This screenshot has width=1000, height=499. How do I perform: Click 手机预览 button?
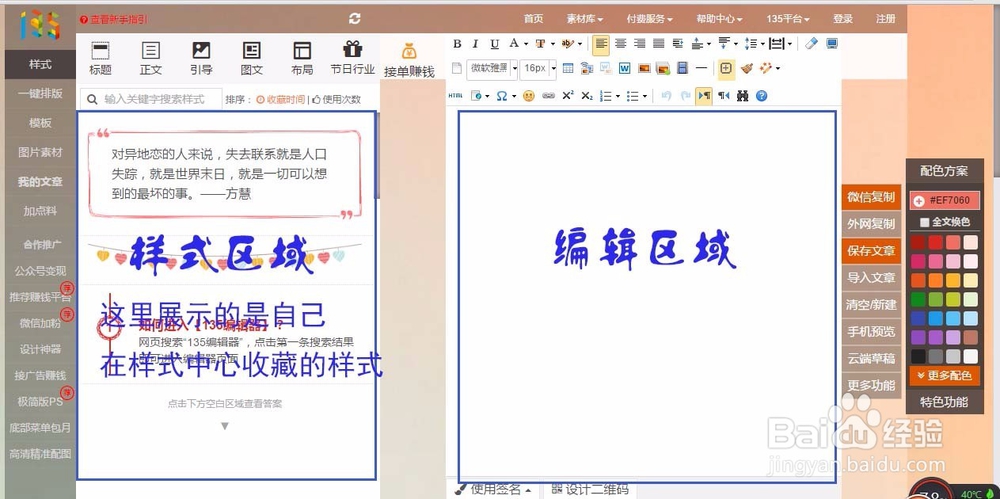871,332
